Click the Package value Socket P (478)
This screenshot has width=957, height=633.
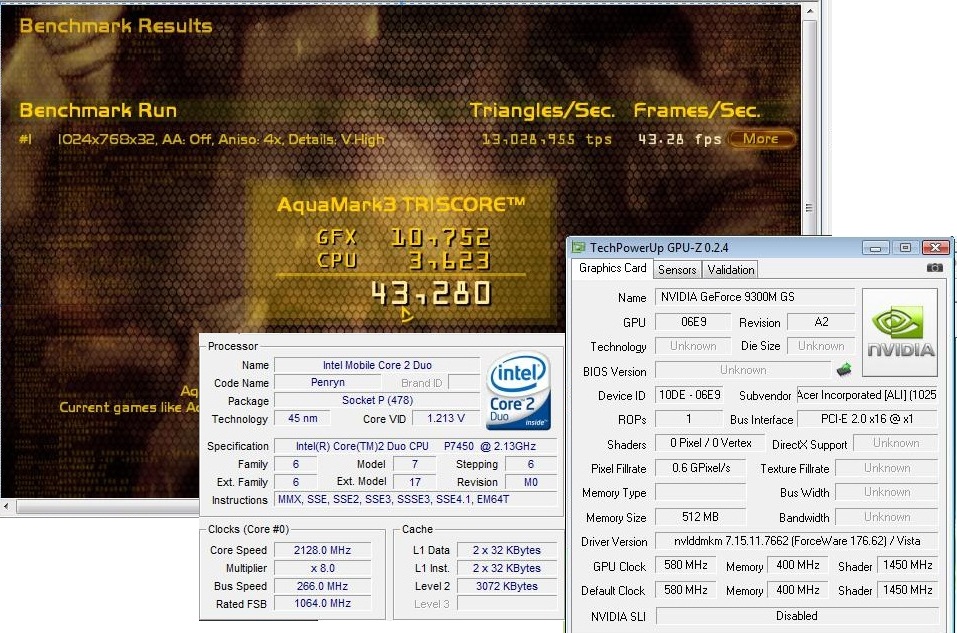coord(377,400)
